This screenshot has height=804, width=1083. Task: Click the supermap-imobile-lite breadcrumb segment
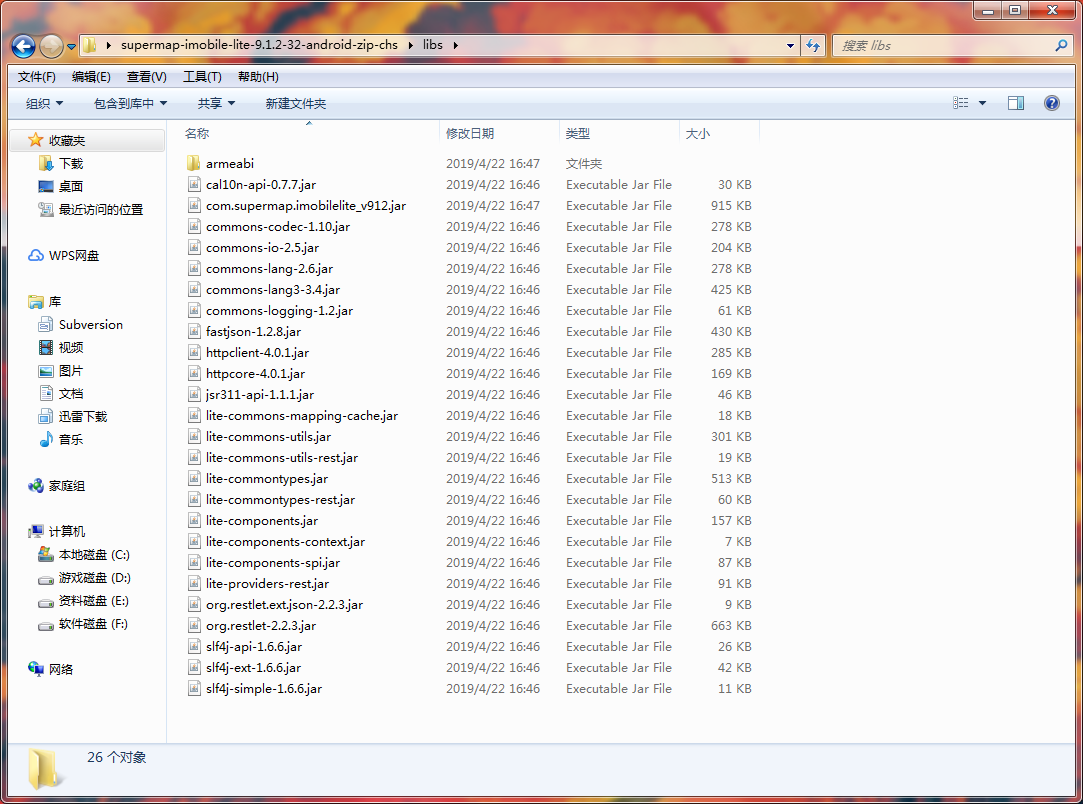pyautogui.click(x=259, y=45)
